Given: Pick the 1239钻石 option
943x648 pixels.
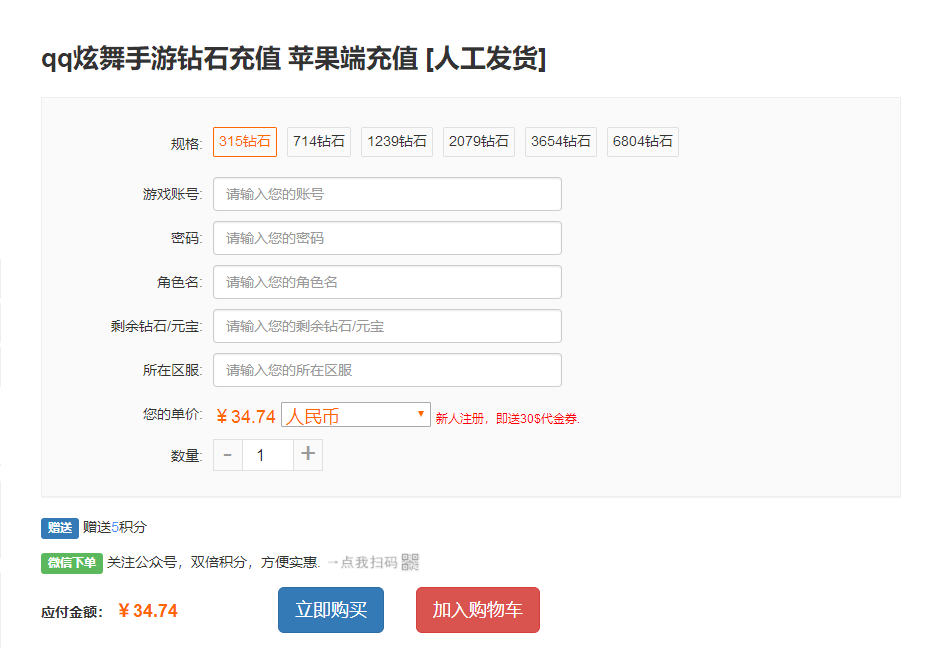Looking at the screenshot, I should point(397,142).
